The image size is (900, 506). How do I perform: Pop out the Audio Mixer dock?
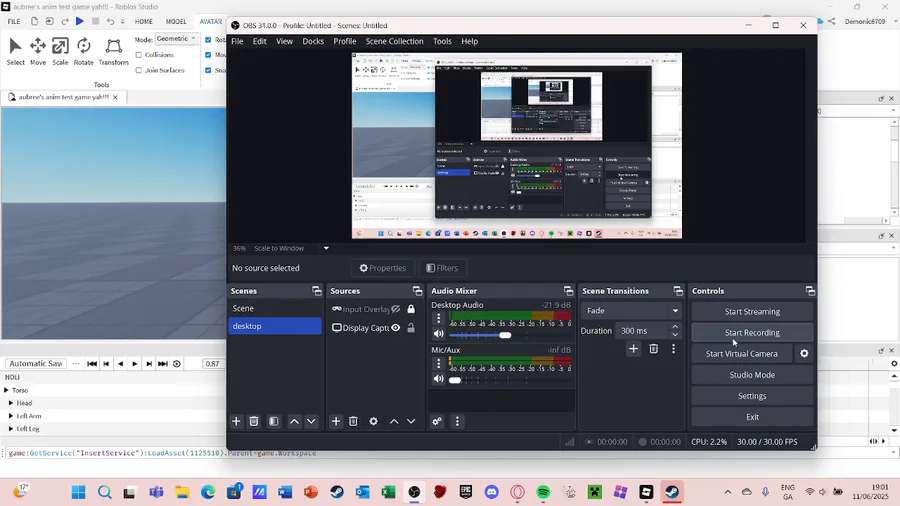(568, 291)
